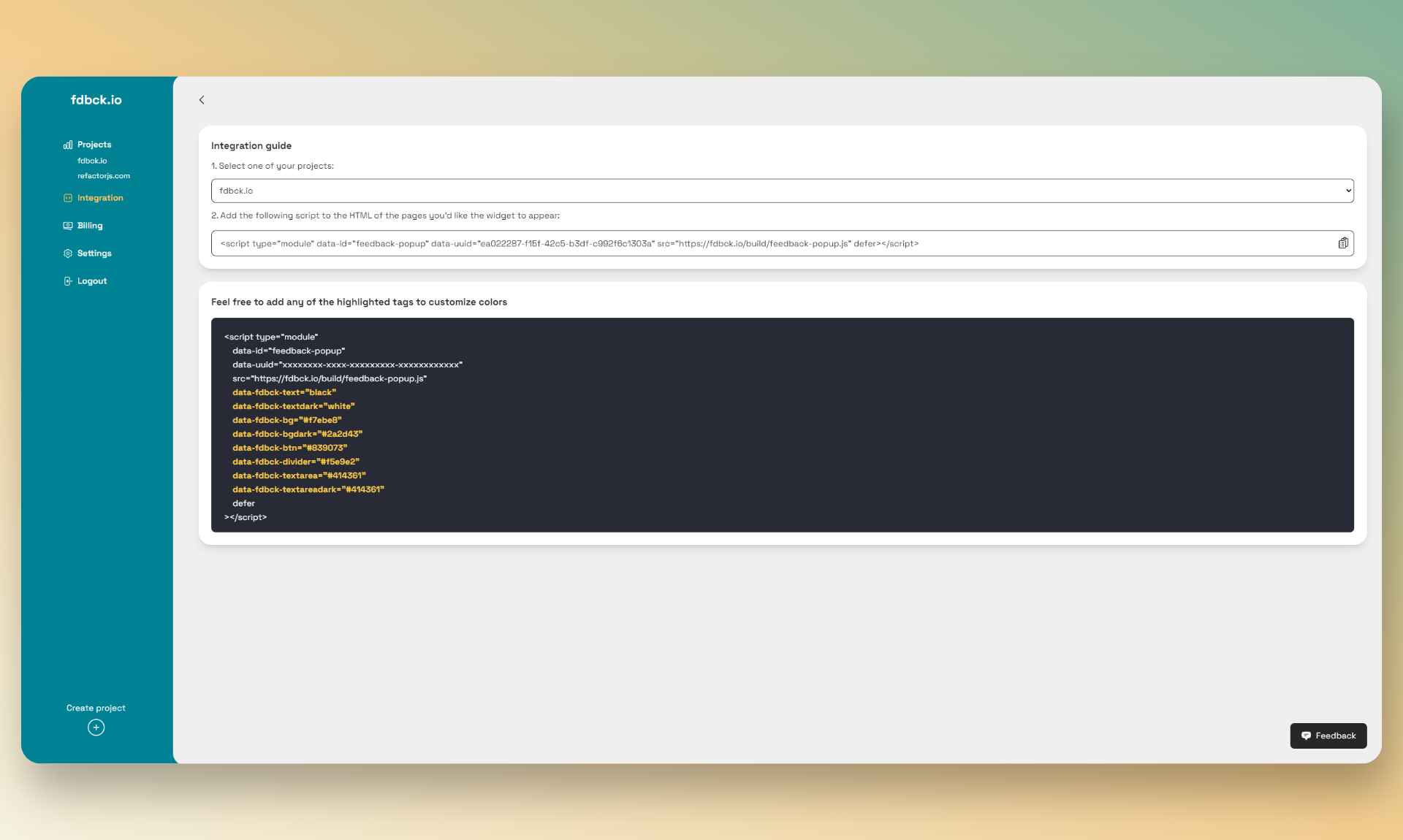Click the Integration guide heading
The width and height of the screenshot is (1403, 840).
[x=251, y=146]
